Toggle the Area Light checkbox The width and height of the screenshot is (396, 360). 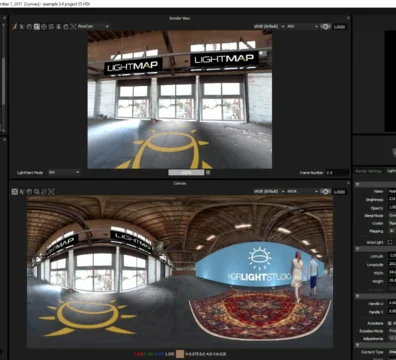pos(390,242)
